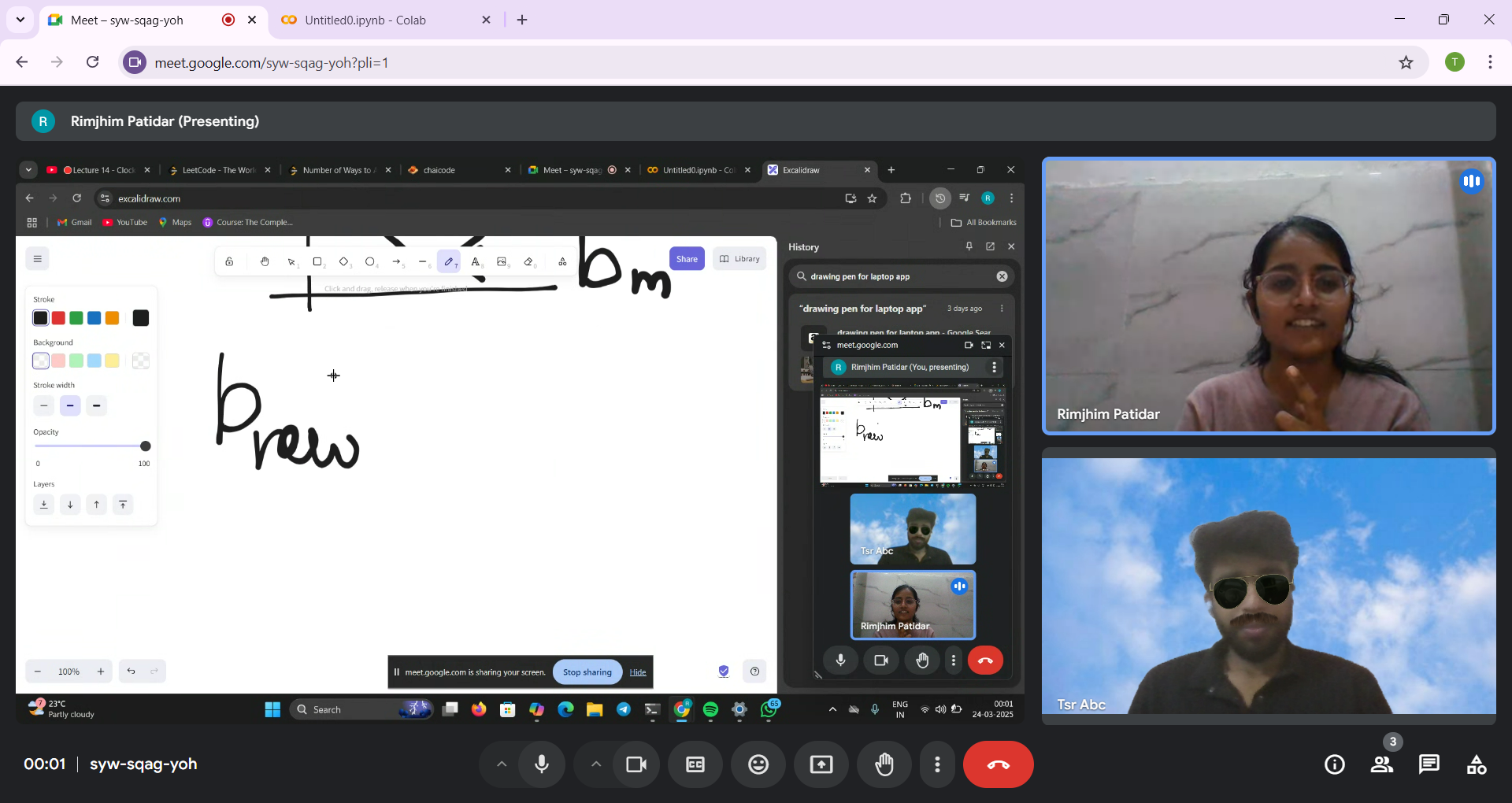
Task: Turn off the camera in Meet
Action: tap(636, 764)
